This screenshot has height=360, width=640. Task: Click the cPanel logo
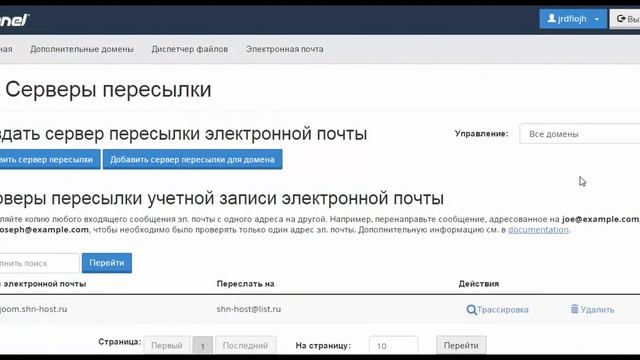[15, 20]
